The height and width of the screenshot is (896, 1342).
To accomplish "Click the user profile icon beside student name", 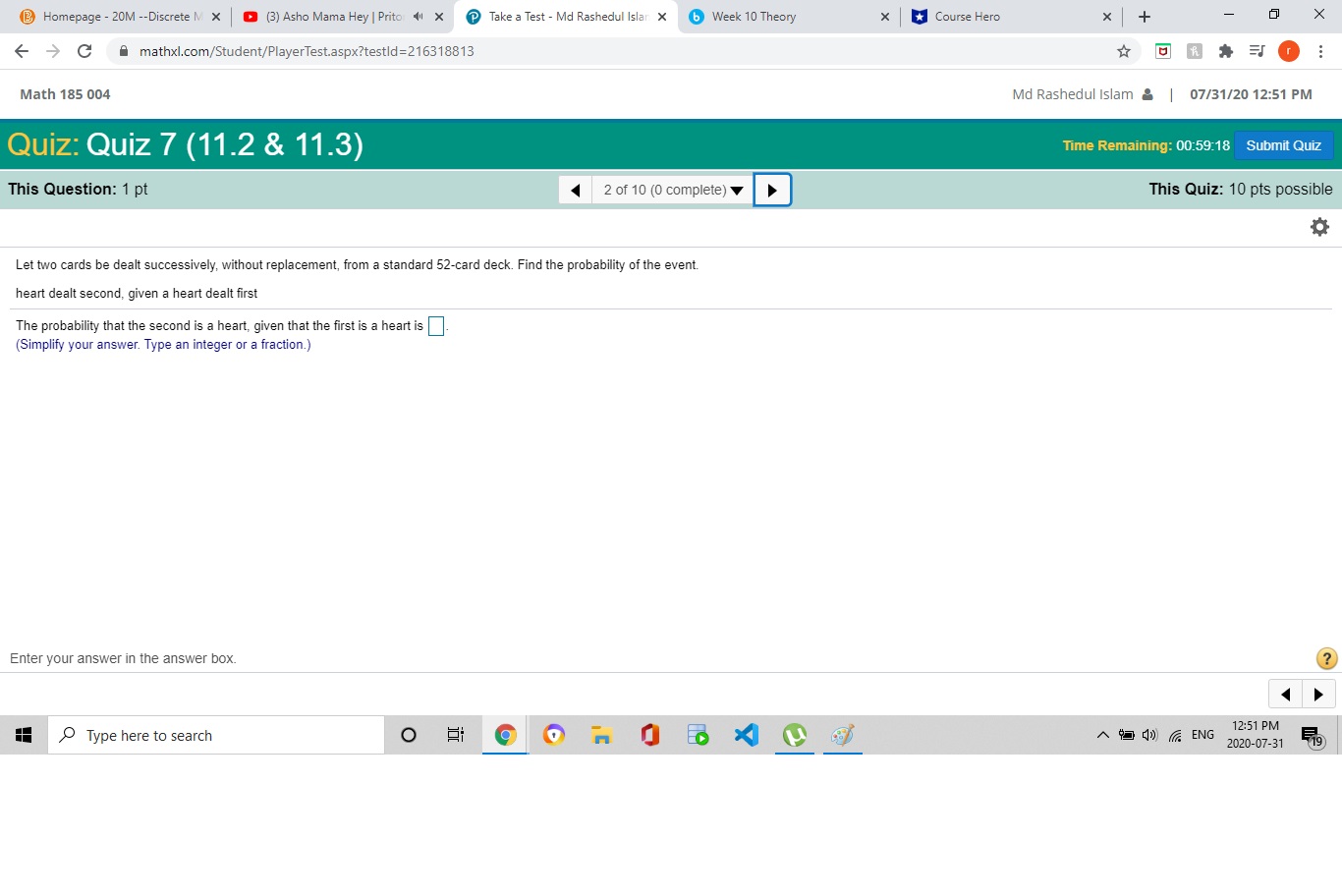I will (1146, 94).
